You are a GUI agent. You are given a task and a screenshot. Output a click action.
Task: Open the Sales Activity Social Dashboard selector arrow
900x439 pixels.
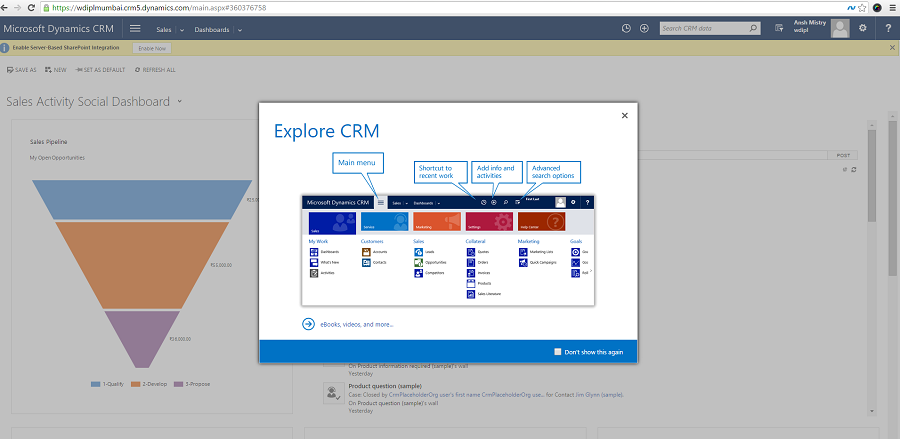[x=180, y=102]
